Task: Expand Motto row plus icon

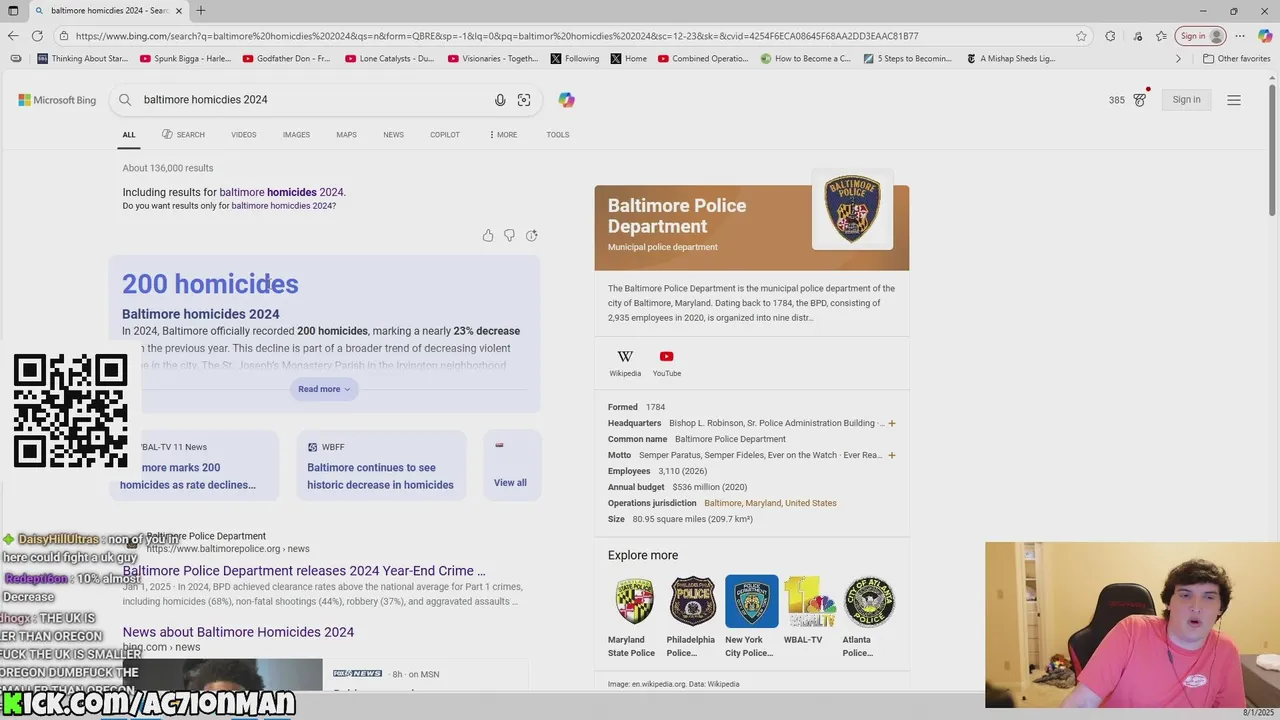Action: pyautogui.click(x=892, y=455)
